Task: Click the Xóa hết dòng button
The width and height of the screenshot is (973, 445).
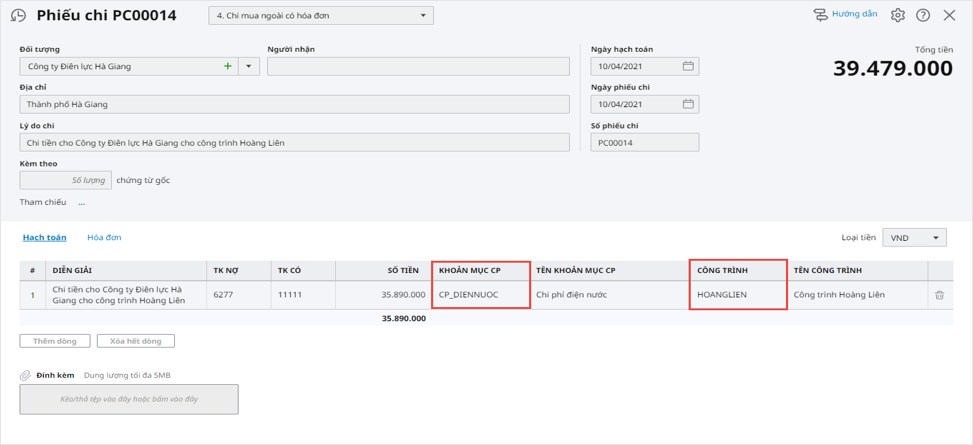Action: (x=135, y=341)
